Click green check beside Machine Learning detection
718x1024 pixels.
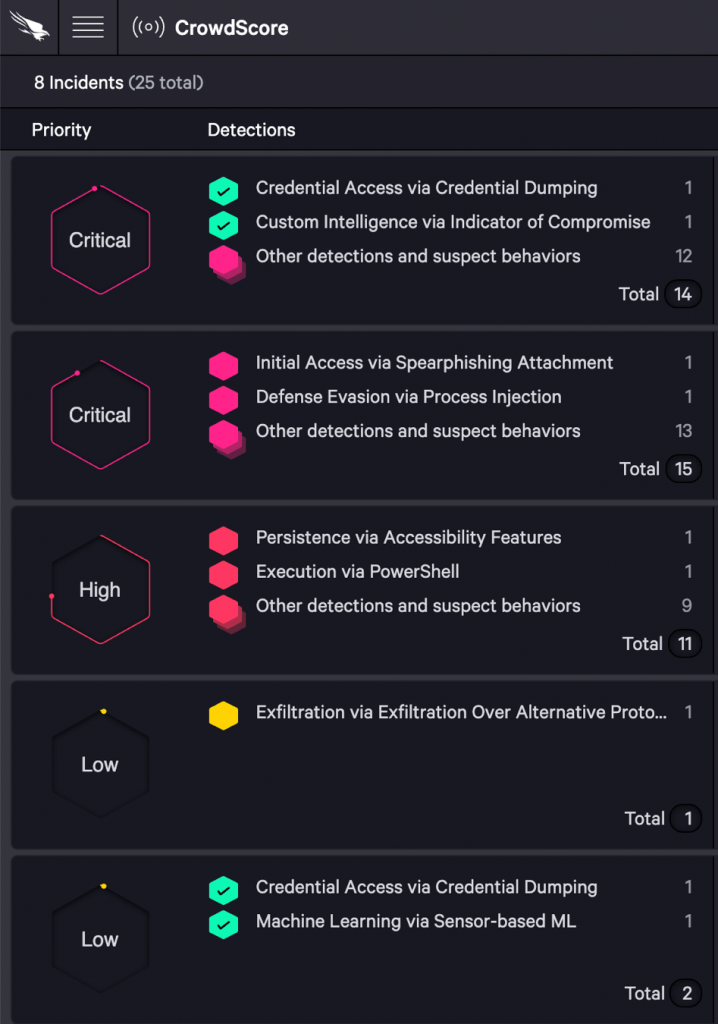223,922
